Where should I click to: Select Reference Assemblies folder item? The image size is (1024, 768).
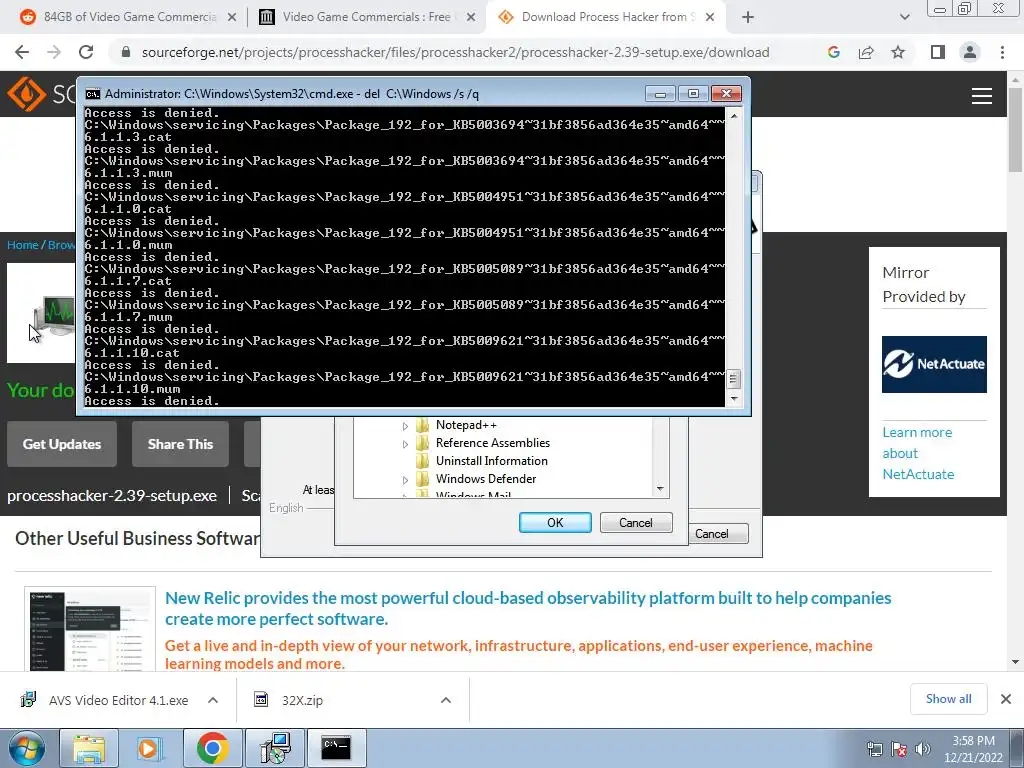[493, 443]
